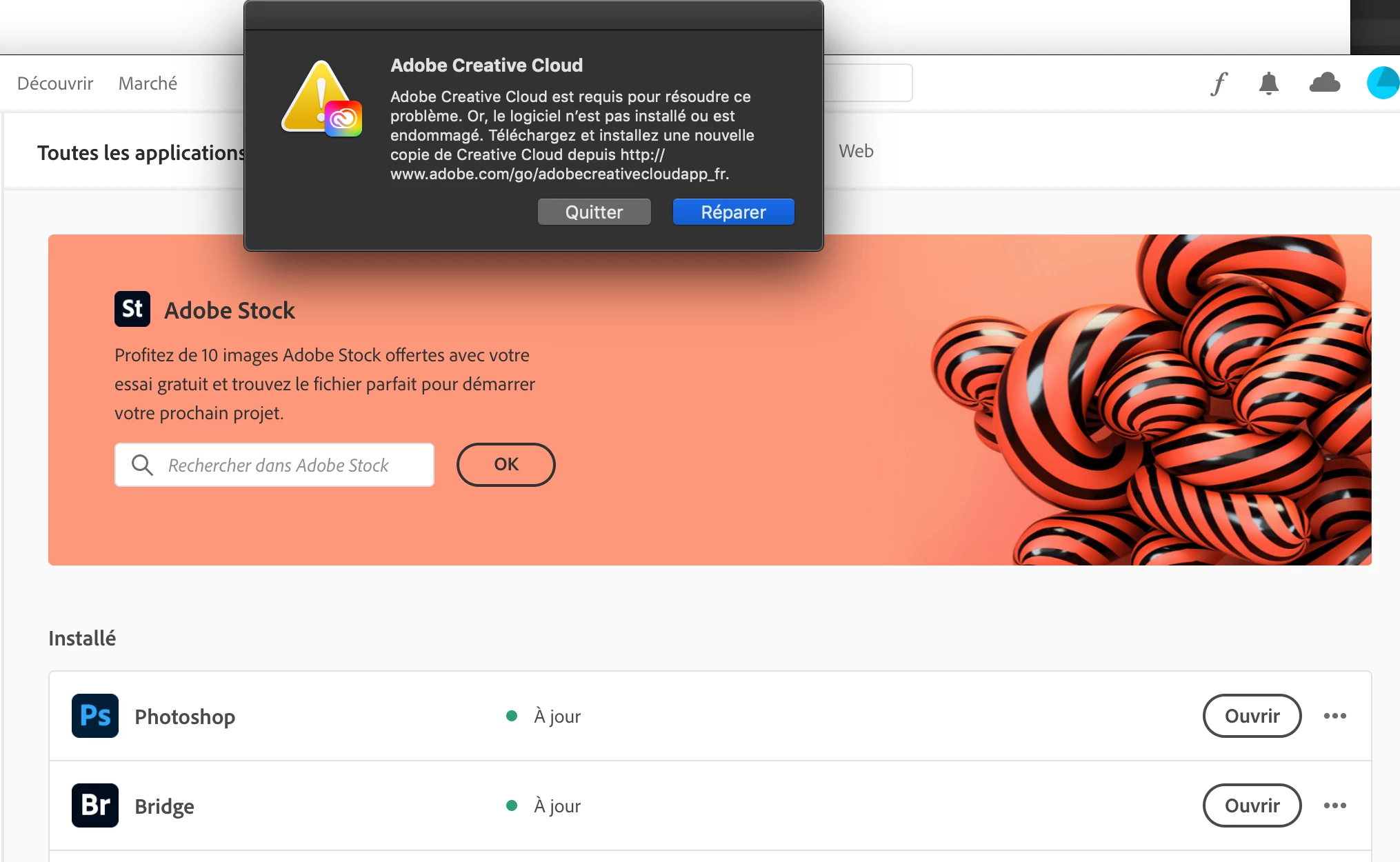Click the Adobe Stock St icon
The width and height of the screenshot is (1400, 862).
tap(132, 309)
